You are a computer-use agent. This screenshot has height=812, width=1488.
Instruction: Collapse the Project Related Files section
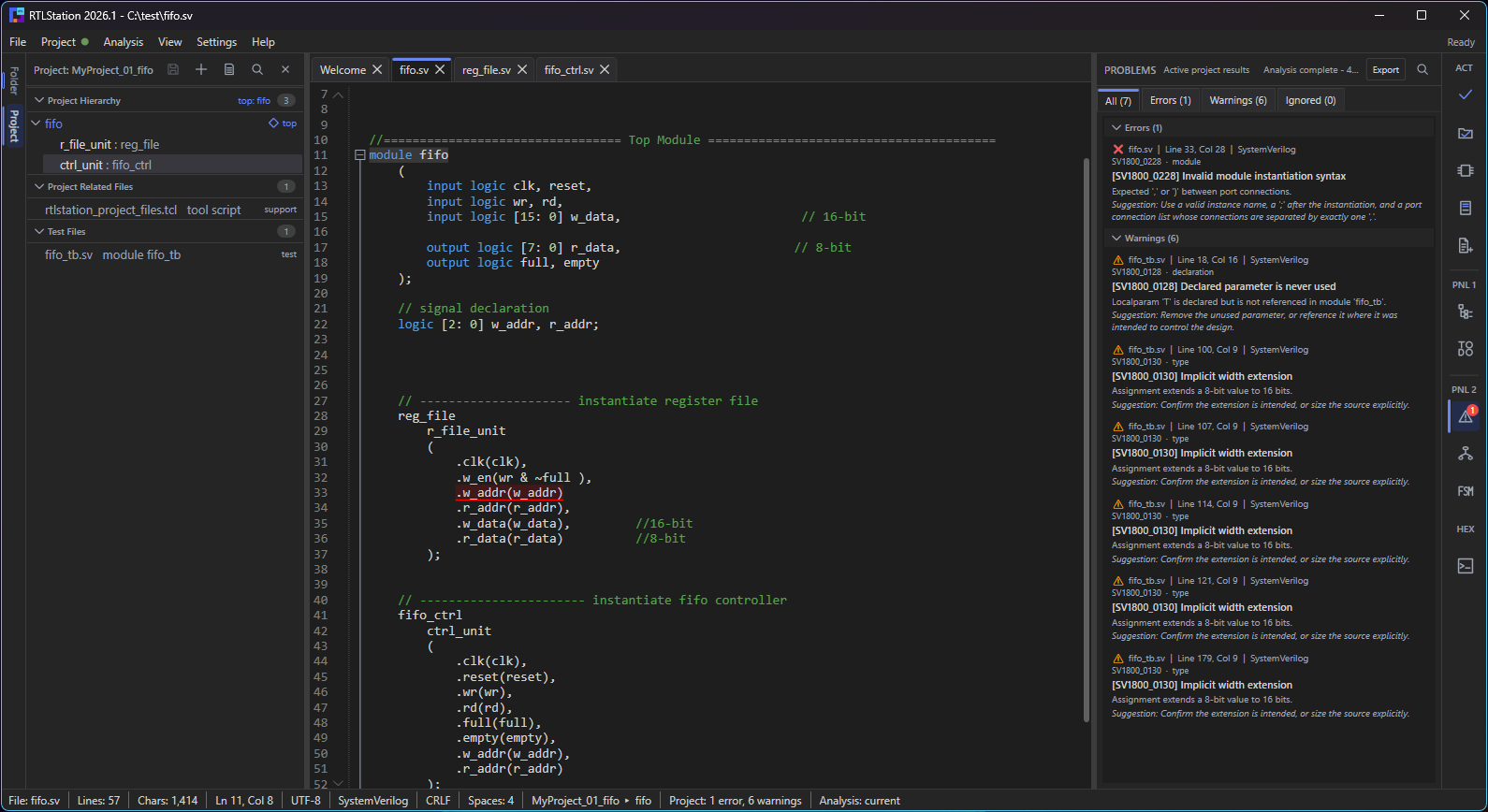[x=39, y=186]
